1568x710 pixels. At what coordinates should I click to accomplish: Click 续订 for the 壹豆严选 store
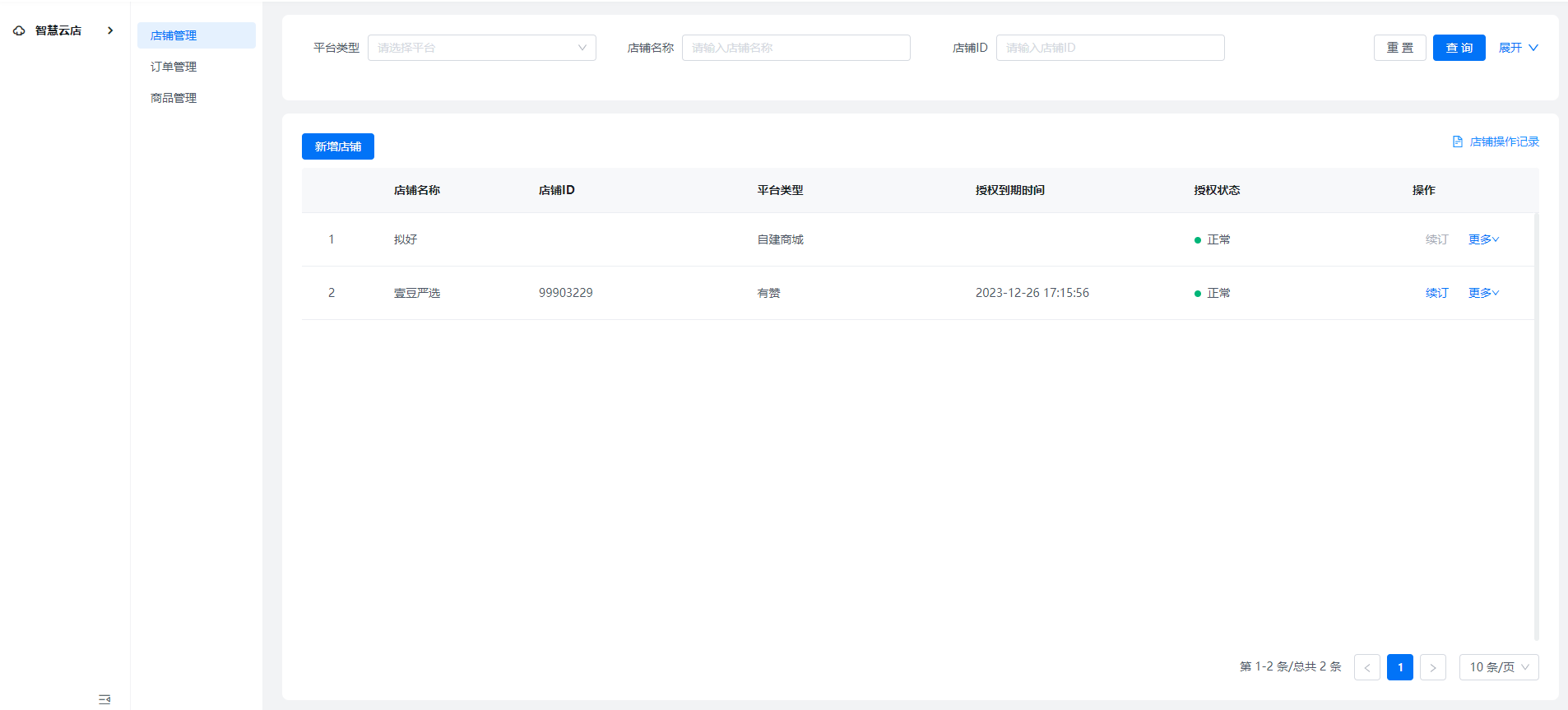coord(1436,293)
